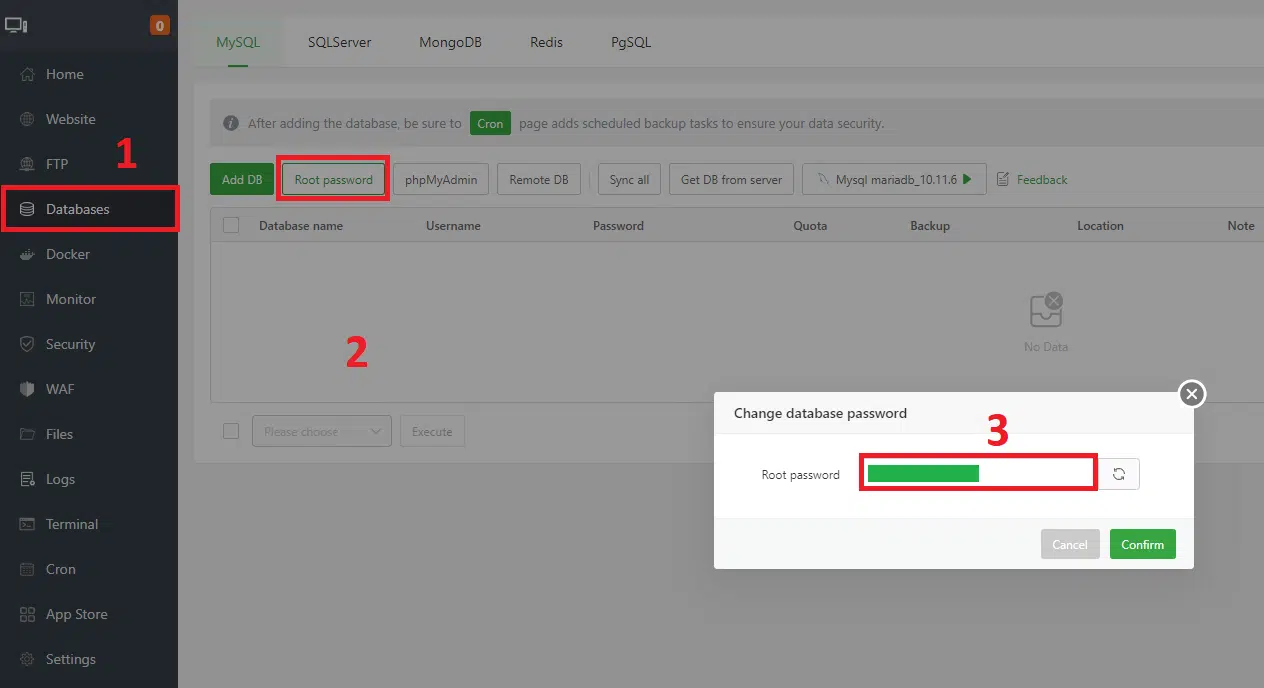Image resolution: width=1264 pixels, height=688 pixels.
Task: Click the Logs document icon
Action: pyautogui.click(x=27, y=479)
